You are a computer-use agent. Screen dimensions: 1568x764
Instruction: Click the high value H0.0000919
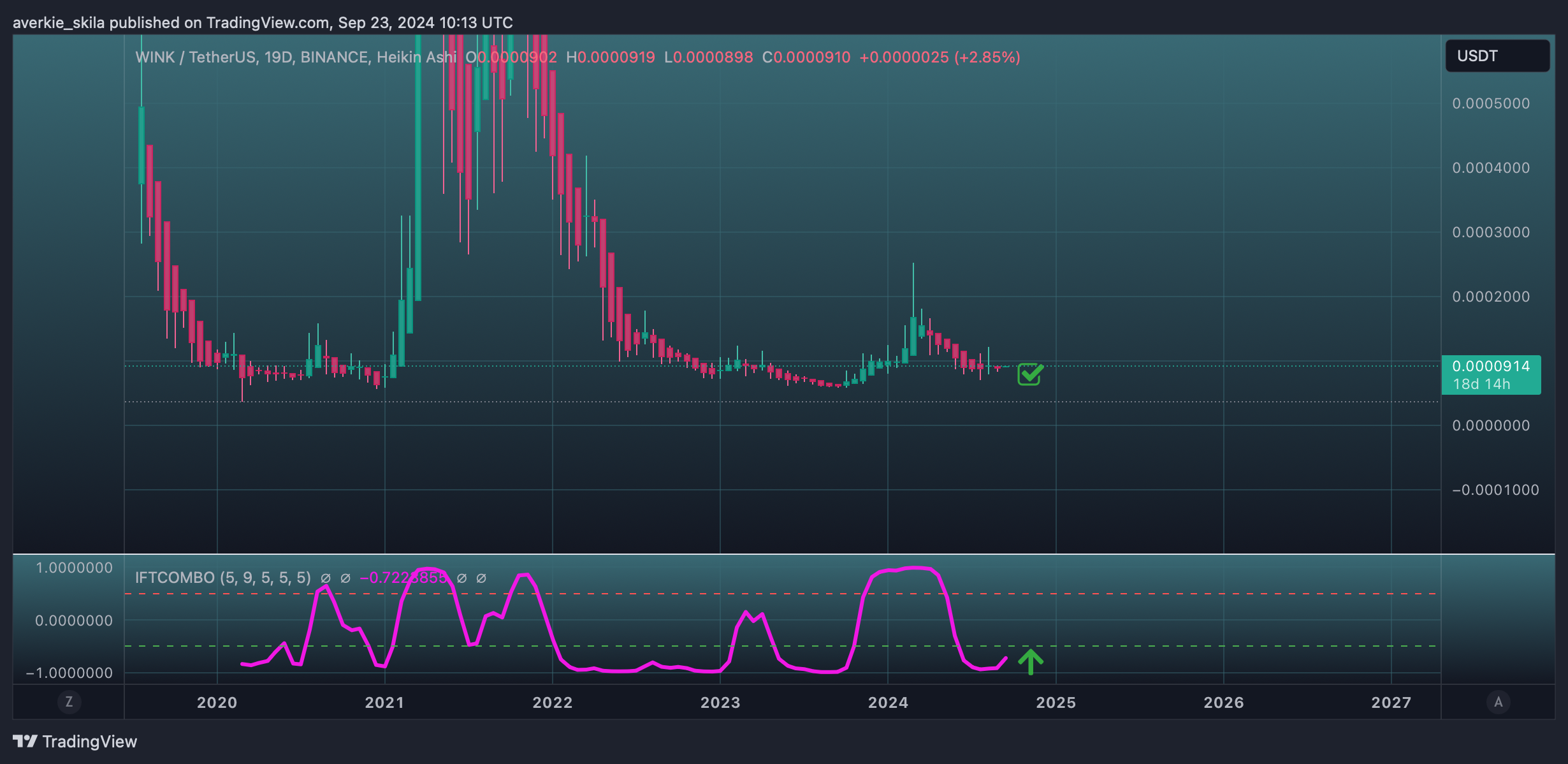(611, 57)
